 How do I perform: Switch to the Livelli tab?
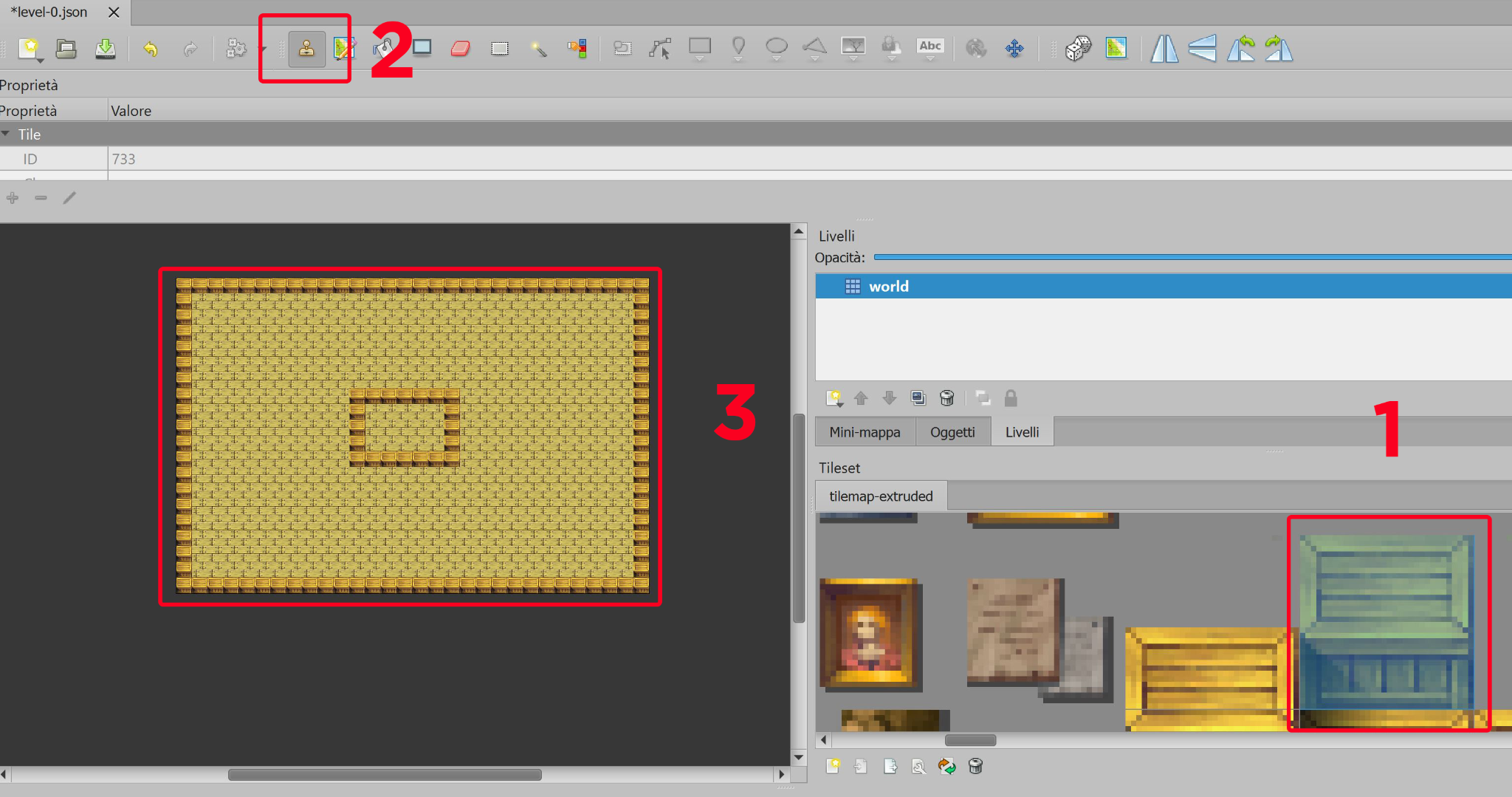click(x=1022, y=432)
